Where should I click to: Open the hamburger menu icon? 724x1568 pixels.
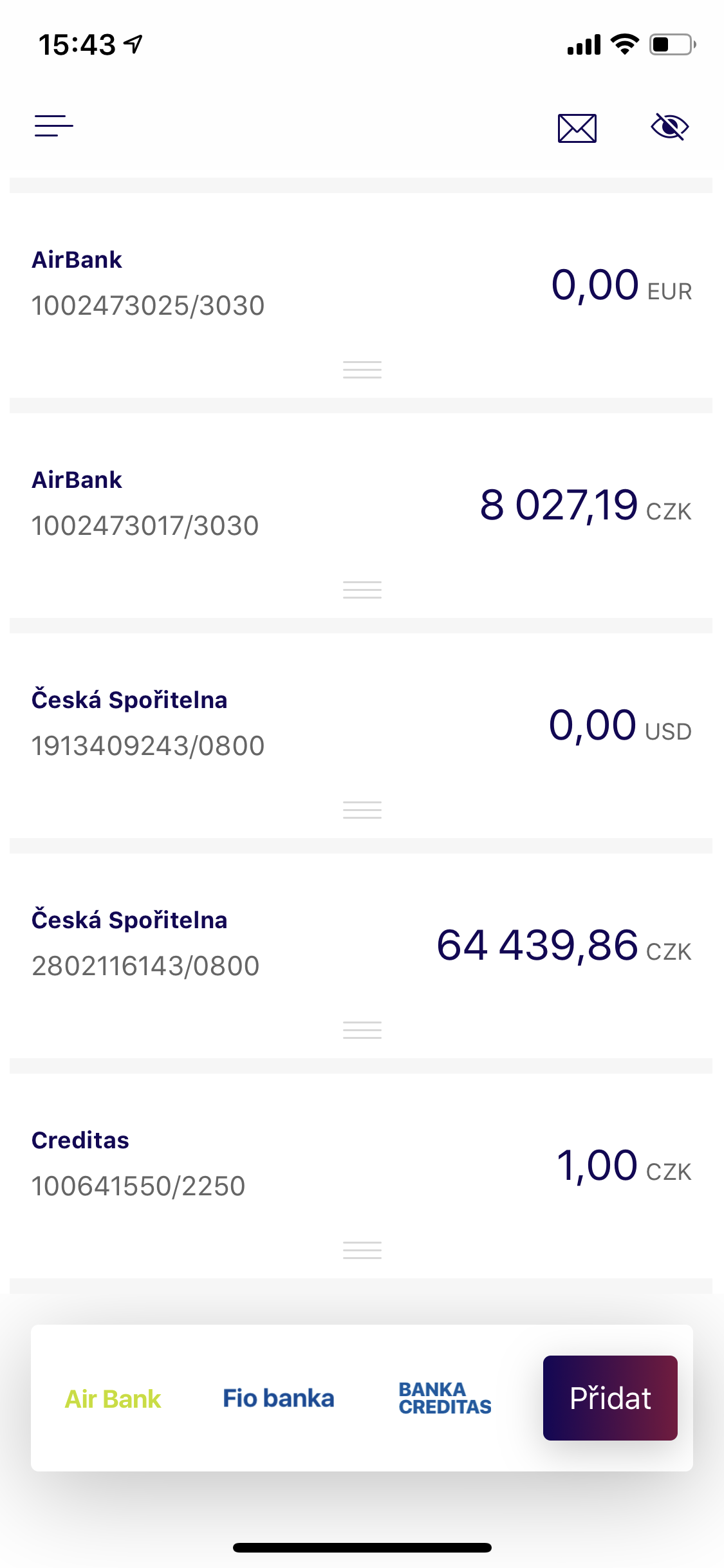(x=54, y=126)
